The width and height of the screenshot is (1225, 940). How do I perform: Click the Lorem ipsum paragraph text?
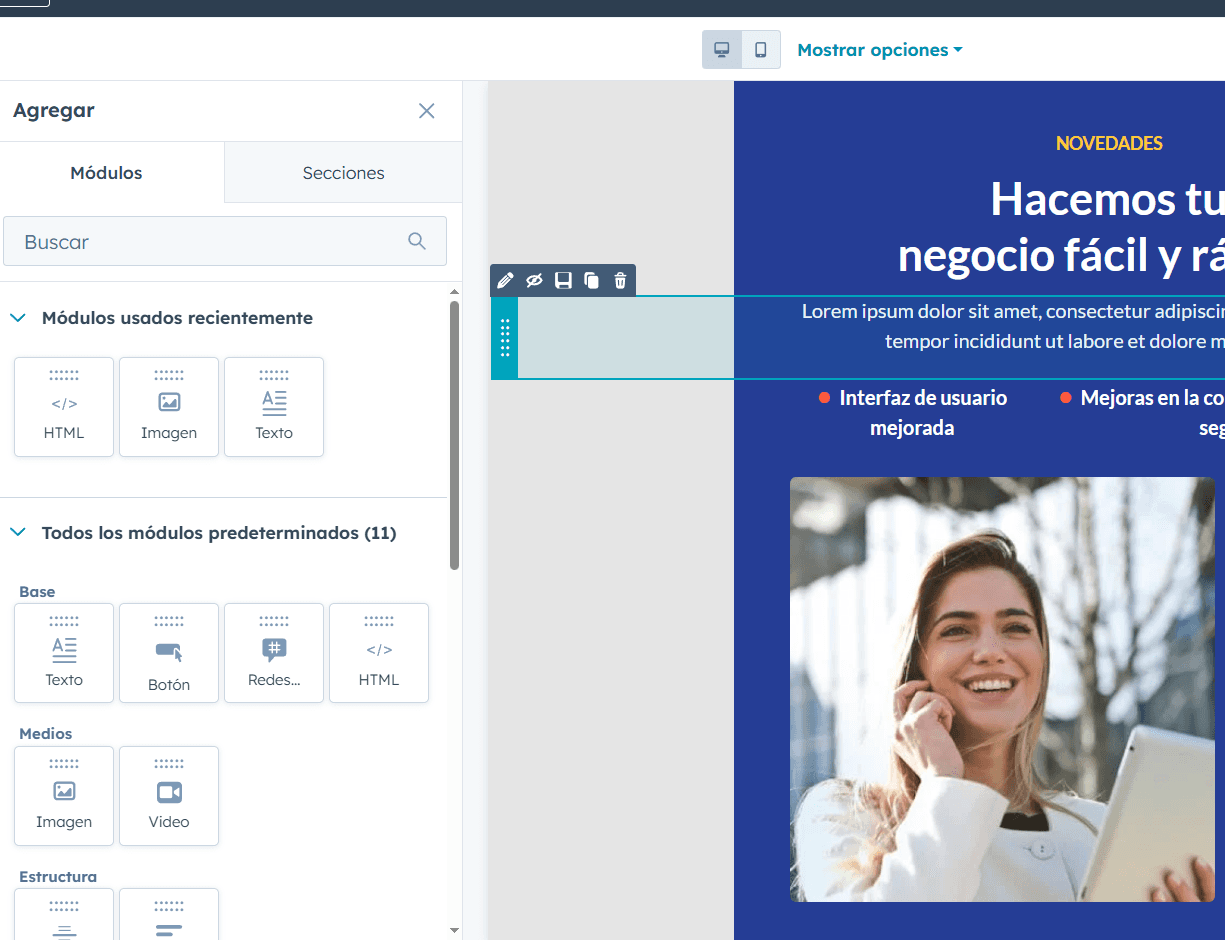tap(1013, 326)
